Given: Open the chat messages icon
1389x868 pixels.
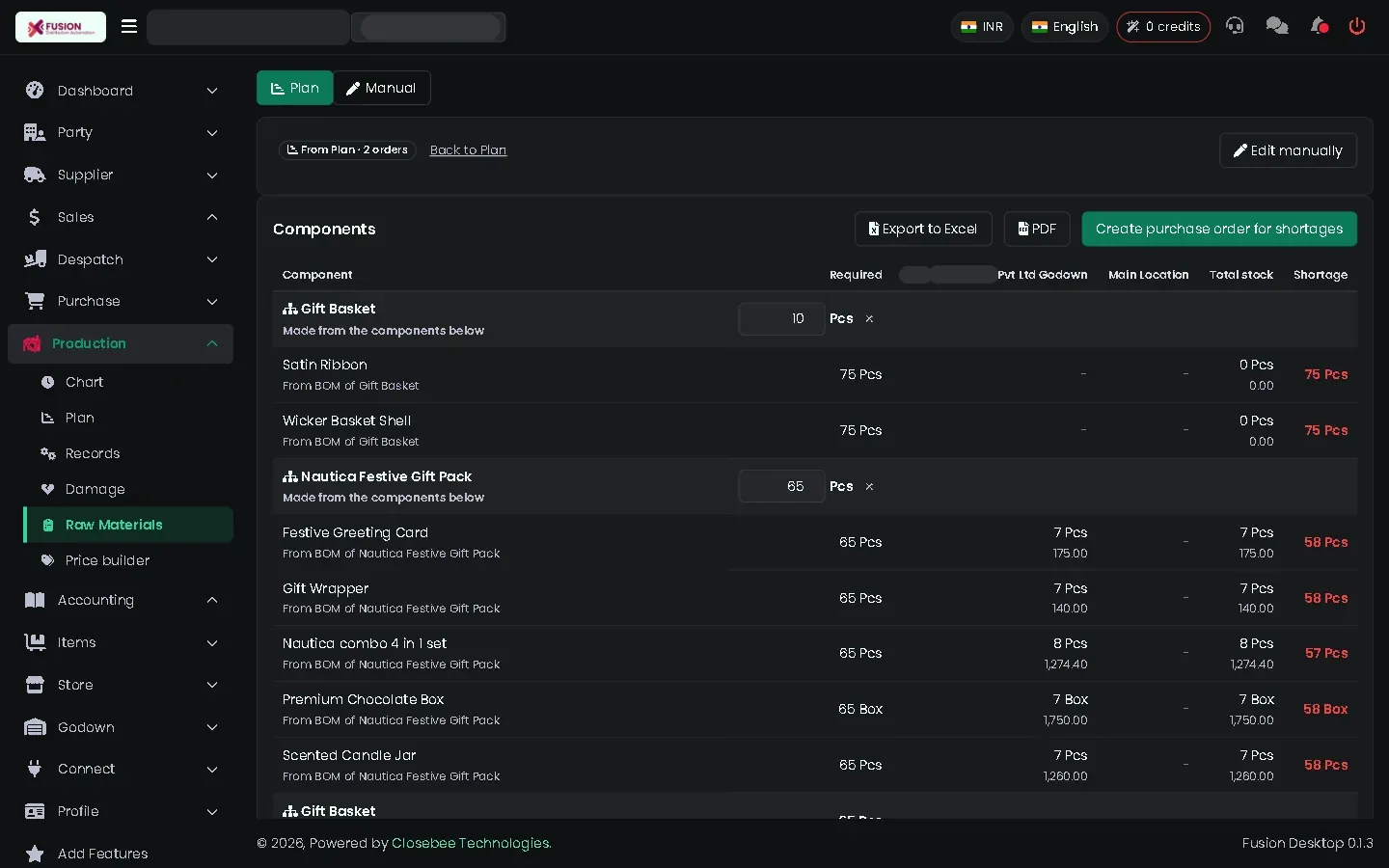Looking at the screenshot, I should [x=1277, y=26].
